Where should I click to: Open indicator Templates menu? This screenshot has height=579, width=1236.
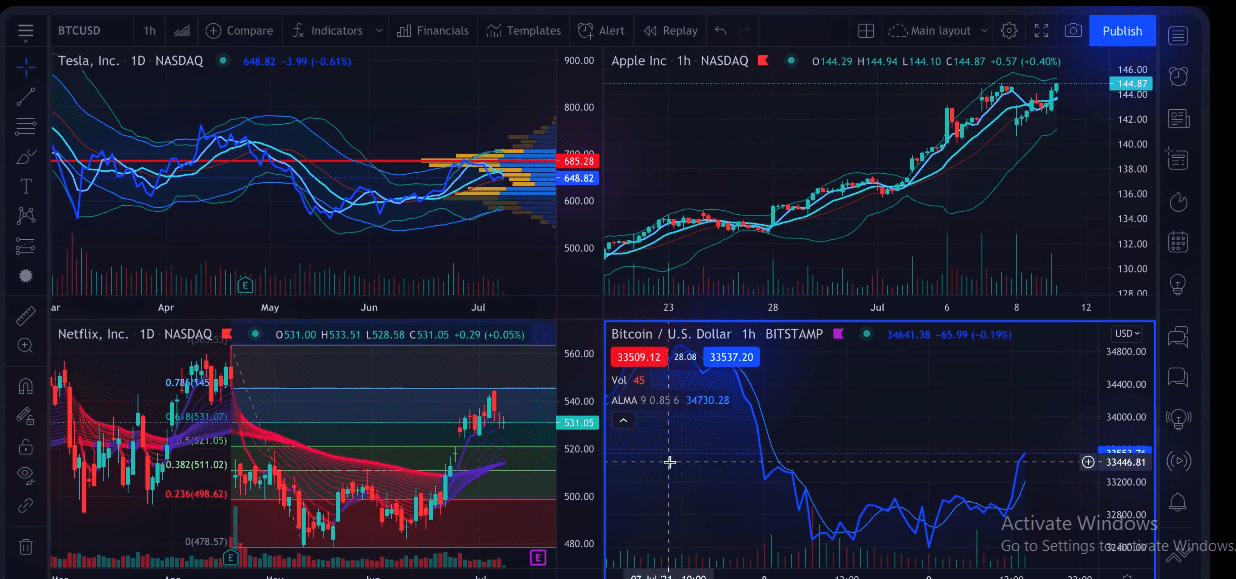point(523,31)
